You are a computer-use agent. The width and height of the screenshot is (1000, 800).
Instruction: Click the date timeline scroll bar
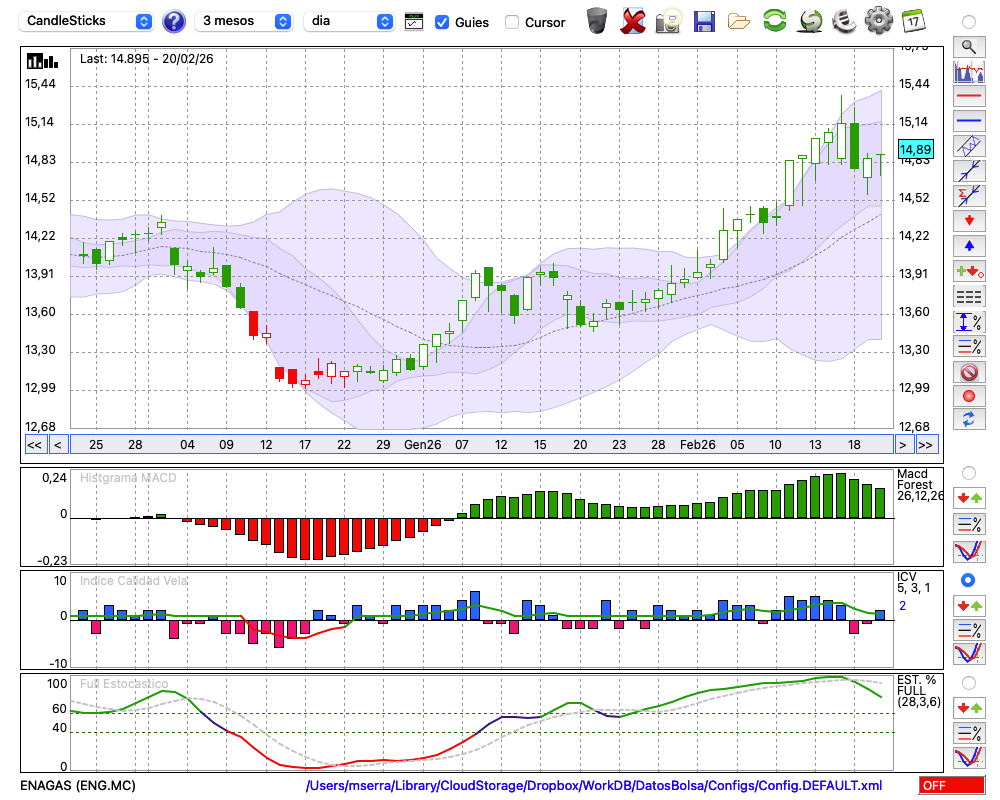point(480,445)
